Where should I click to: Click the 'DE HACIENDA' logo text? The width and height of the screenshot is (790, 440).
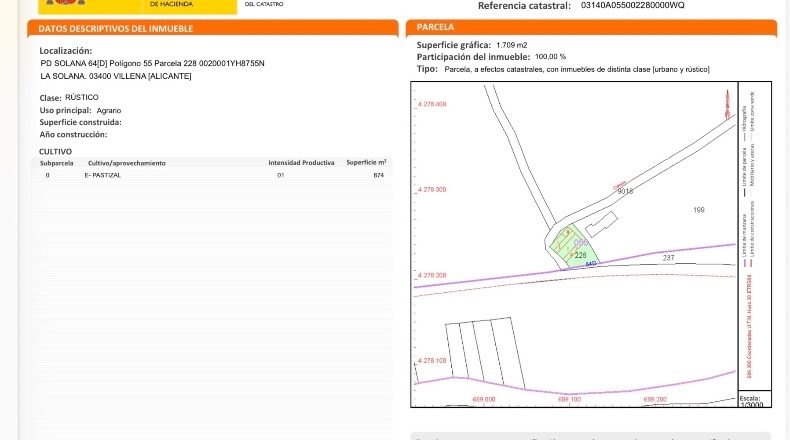[171, 4]
